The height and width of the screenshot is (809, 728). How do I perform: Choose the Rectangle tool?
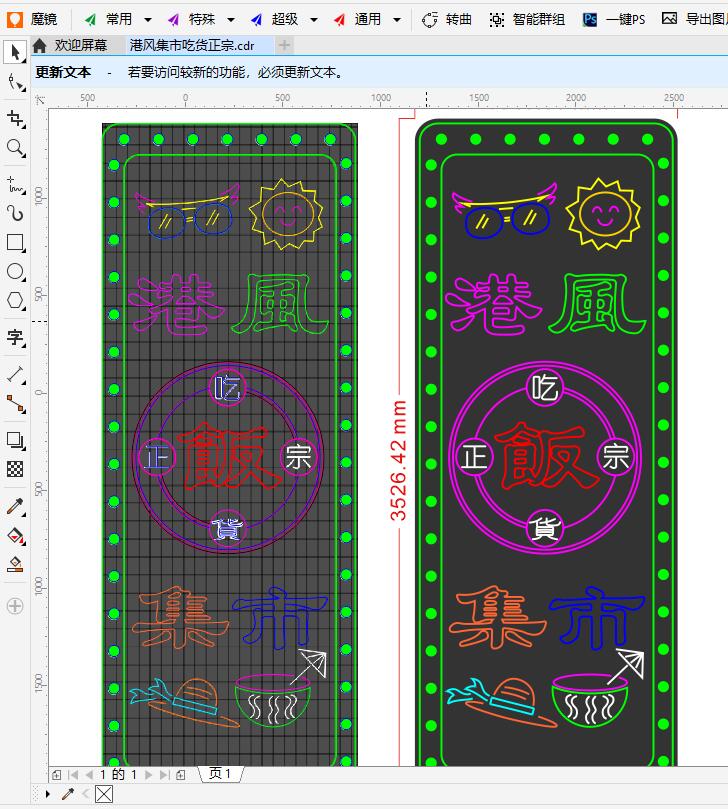pyautogui.click(x=15, y=242)
